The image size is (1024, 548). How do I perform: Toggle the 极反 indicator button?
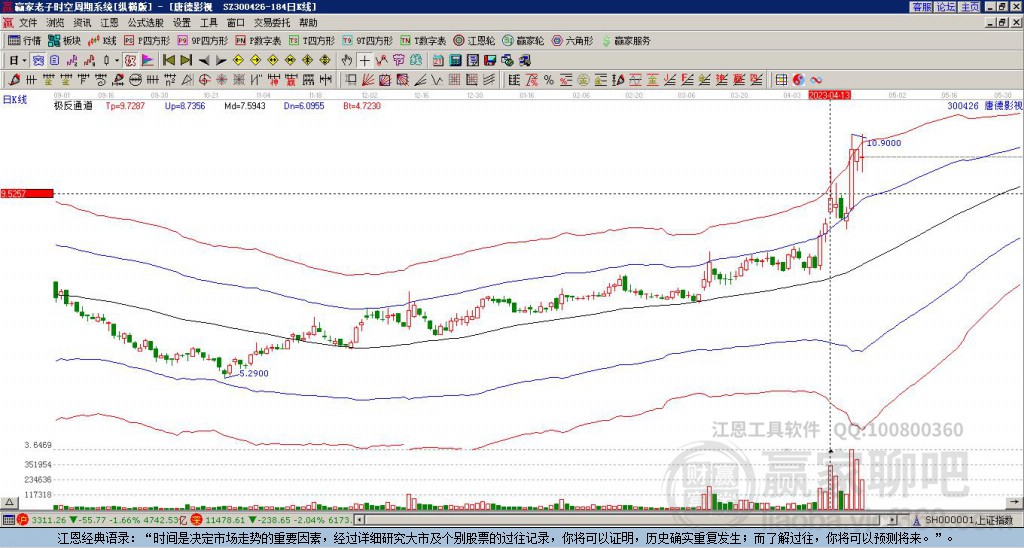[129, 60]
